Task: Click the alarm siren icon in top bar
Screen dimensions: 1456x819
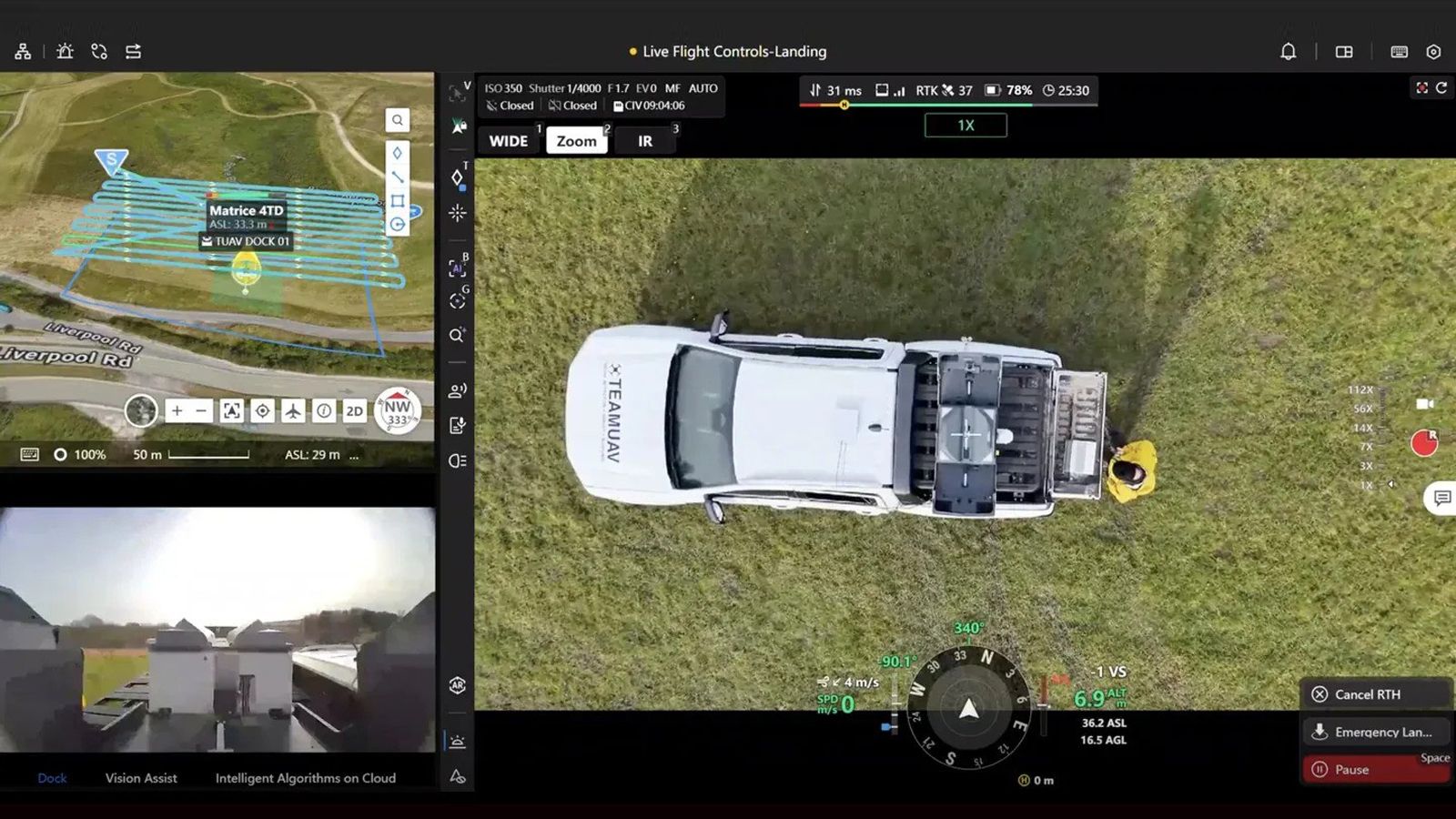Action: [x=65, y=52]
